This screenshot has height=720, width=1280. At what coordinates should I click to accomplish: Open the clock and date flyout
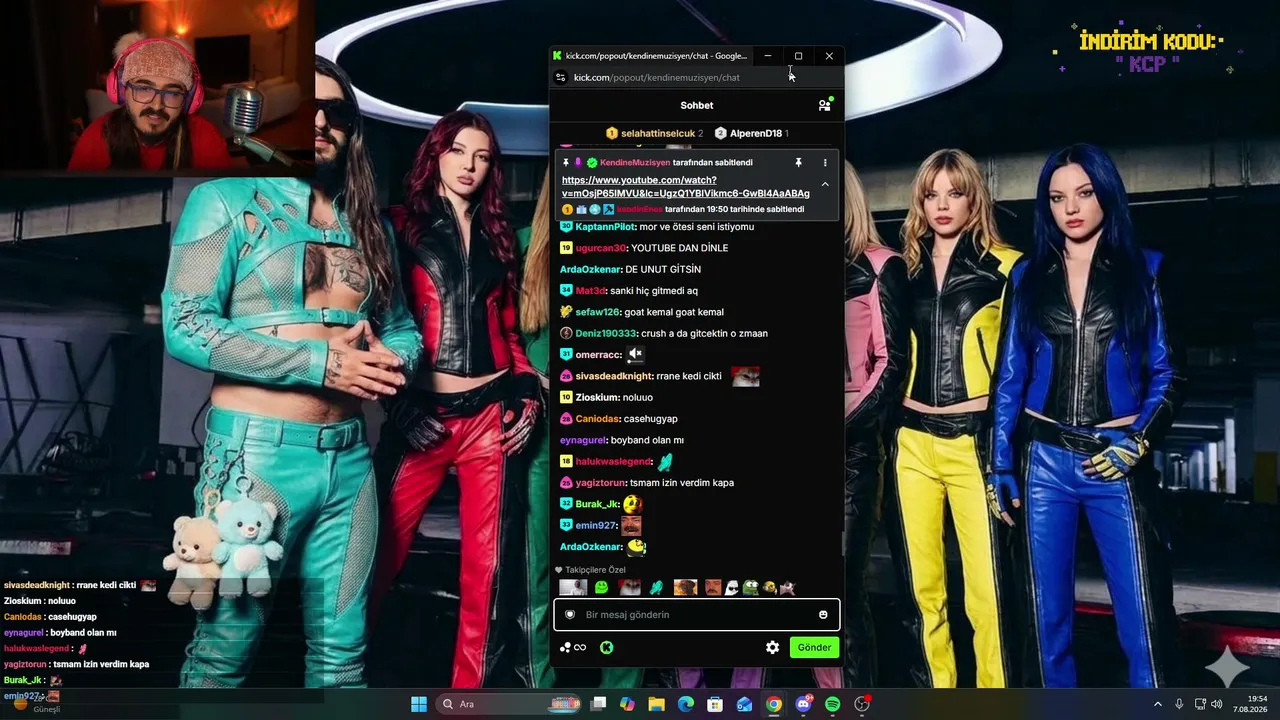1251,704
